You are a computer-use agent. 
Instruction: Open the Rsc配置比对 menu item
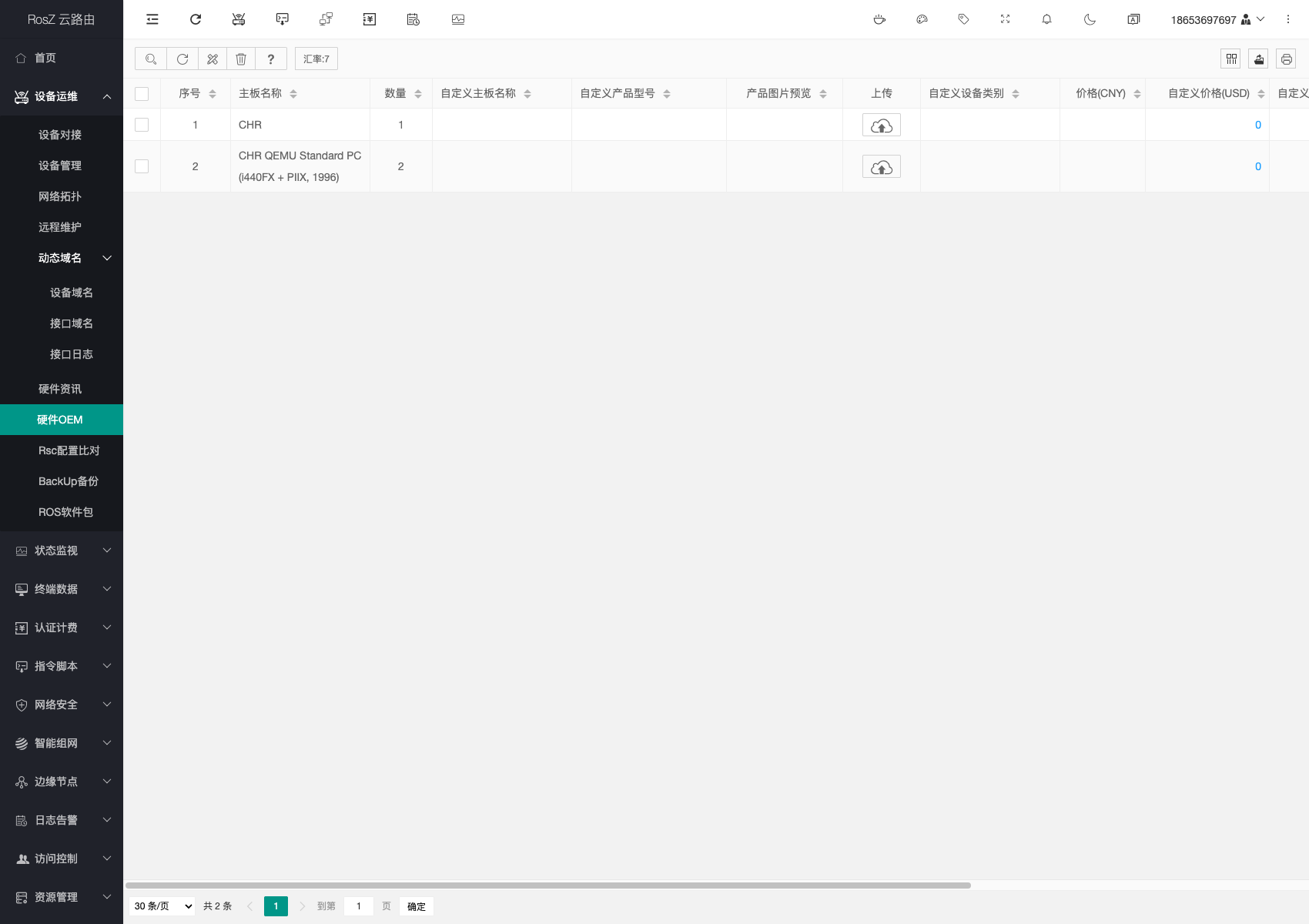[x=69, y=450]
